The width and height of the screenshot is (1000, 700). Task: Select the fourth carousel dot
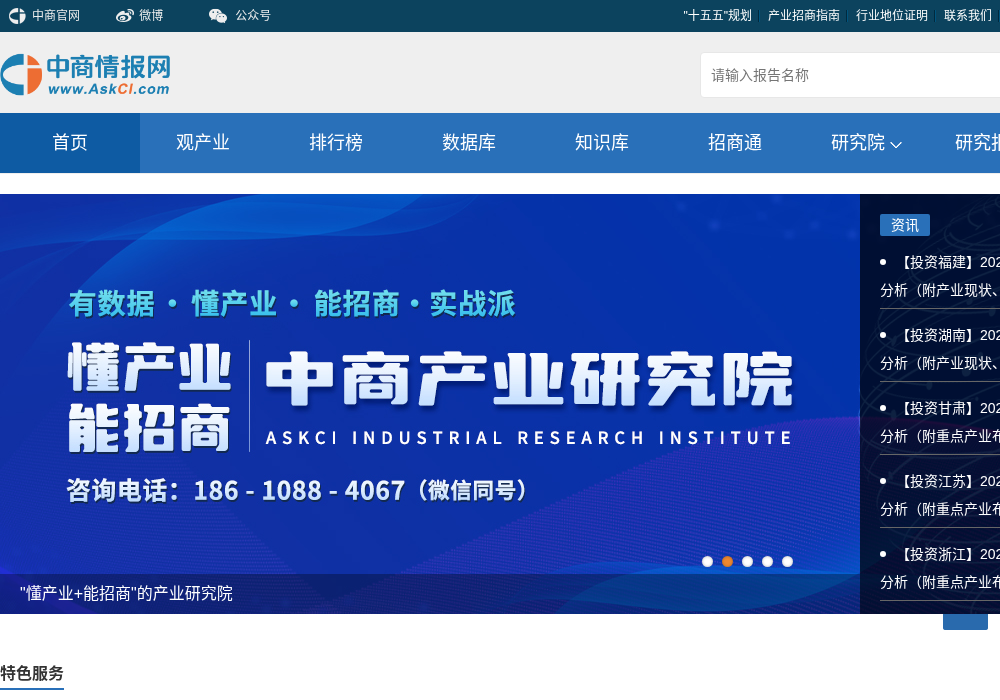pyautogui.click(x=767, y=562)
